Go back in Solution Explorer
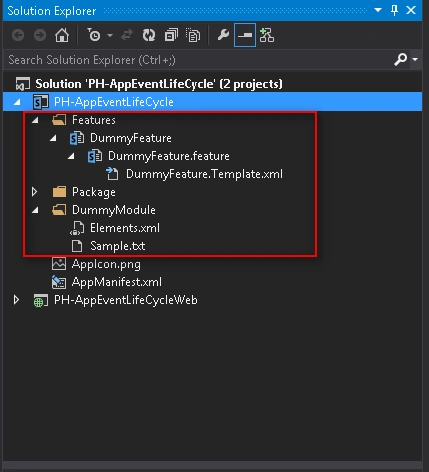 (18, 35)
